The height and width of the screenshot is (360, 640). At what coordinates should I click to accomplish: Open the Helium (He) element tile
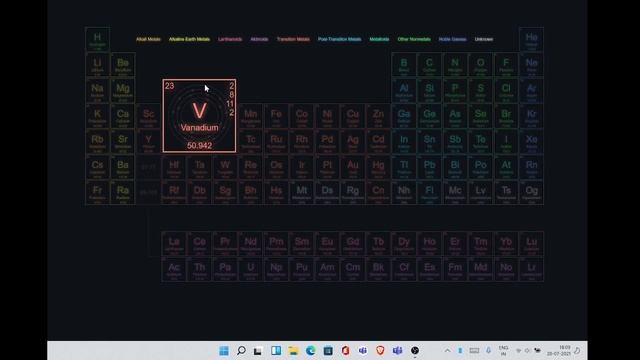(x=531, y=40)
